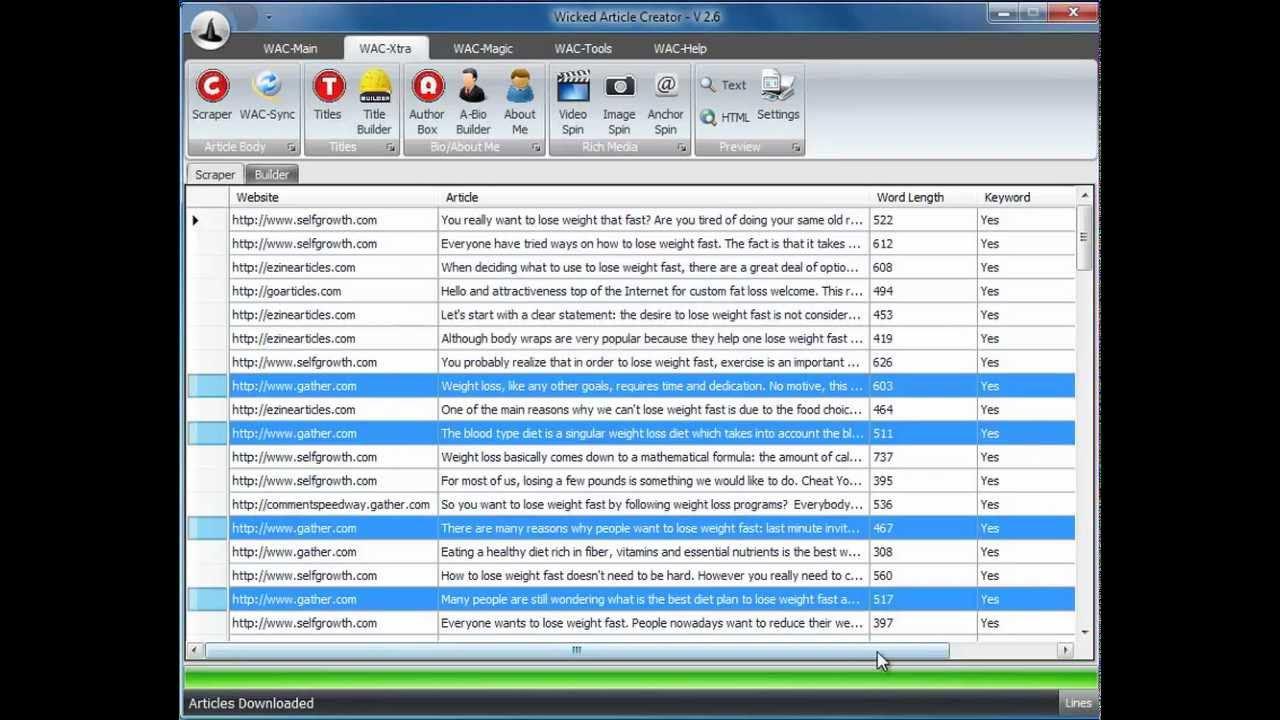Viewport: 1280px width, 720px height.
Task: Switch to the WAC-Main ribbon tab
Action: click(x=290, y=48)
